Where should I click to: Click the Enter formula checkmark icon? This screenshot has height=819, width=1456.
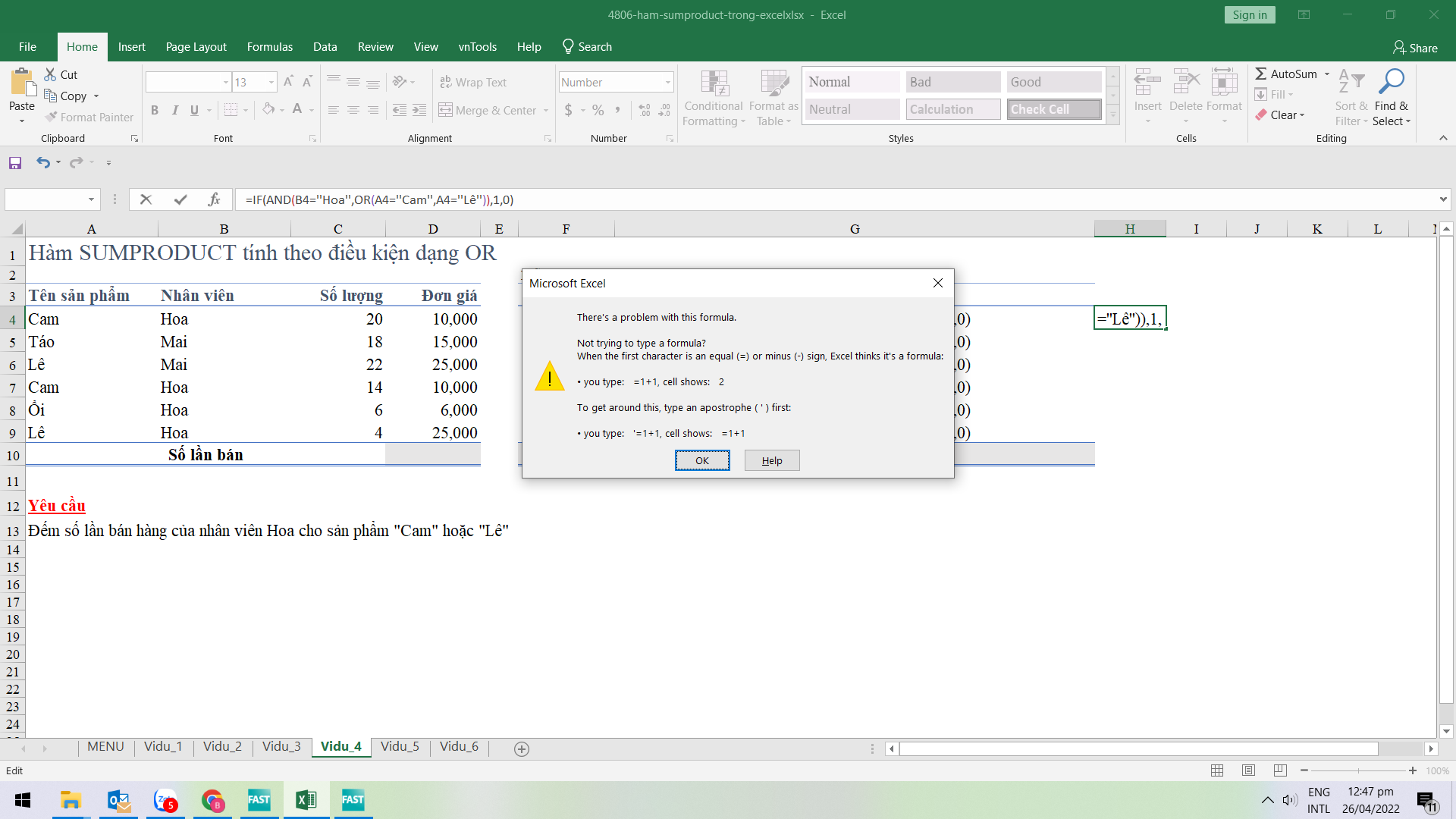coord(180,199)
